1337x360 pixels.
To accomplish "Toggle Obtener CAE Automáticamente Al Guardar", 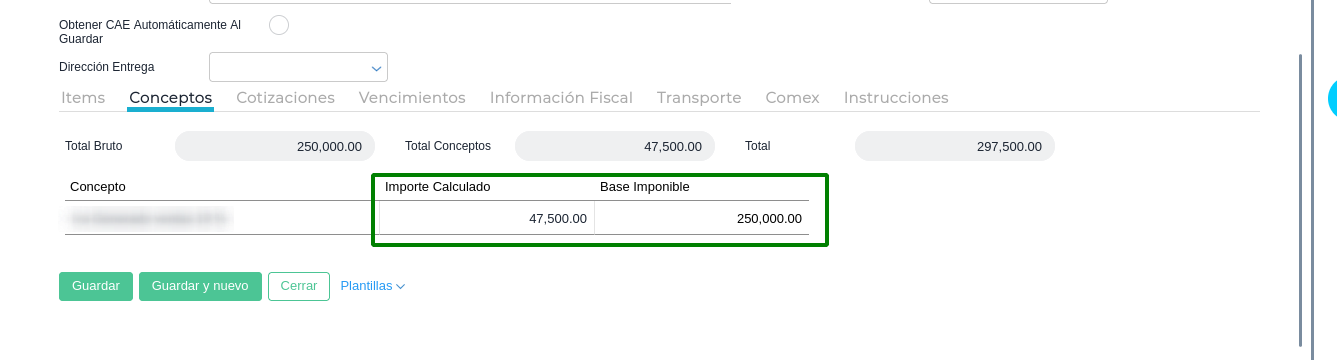I will coord(279,25).
